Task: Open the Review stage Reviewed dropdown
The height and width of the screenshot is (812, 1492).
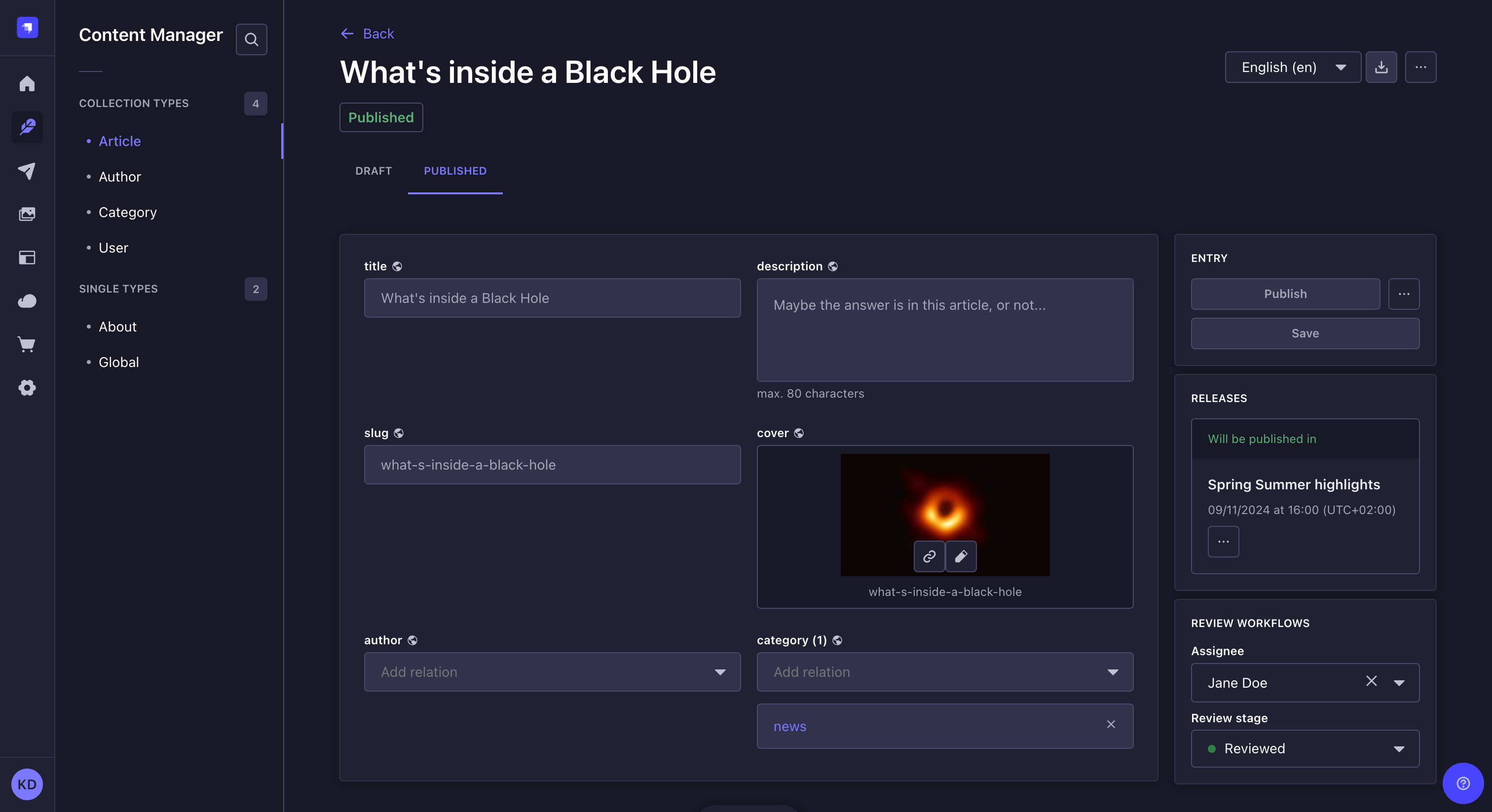Action: click(x=1305, y=748)
